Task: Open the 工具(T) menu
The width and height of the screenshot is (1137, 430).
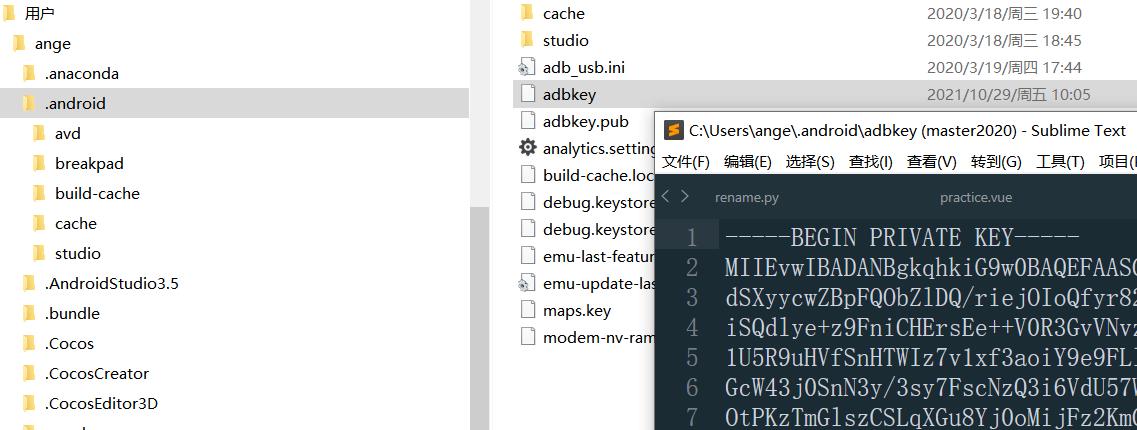Action: click(x=1060, y=162)
